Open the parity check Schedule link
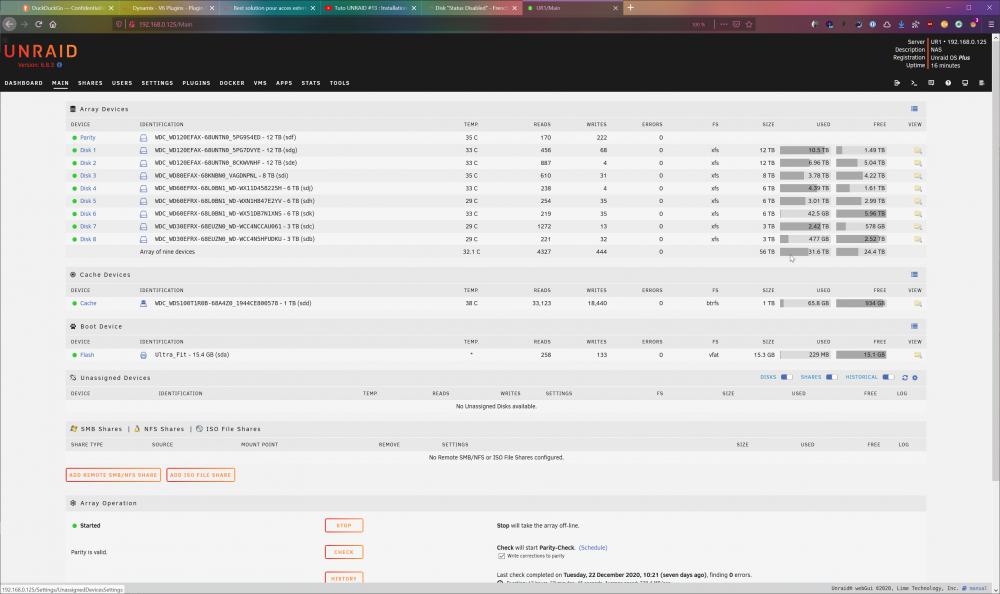 click(592, 548)
